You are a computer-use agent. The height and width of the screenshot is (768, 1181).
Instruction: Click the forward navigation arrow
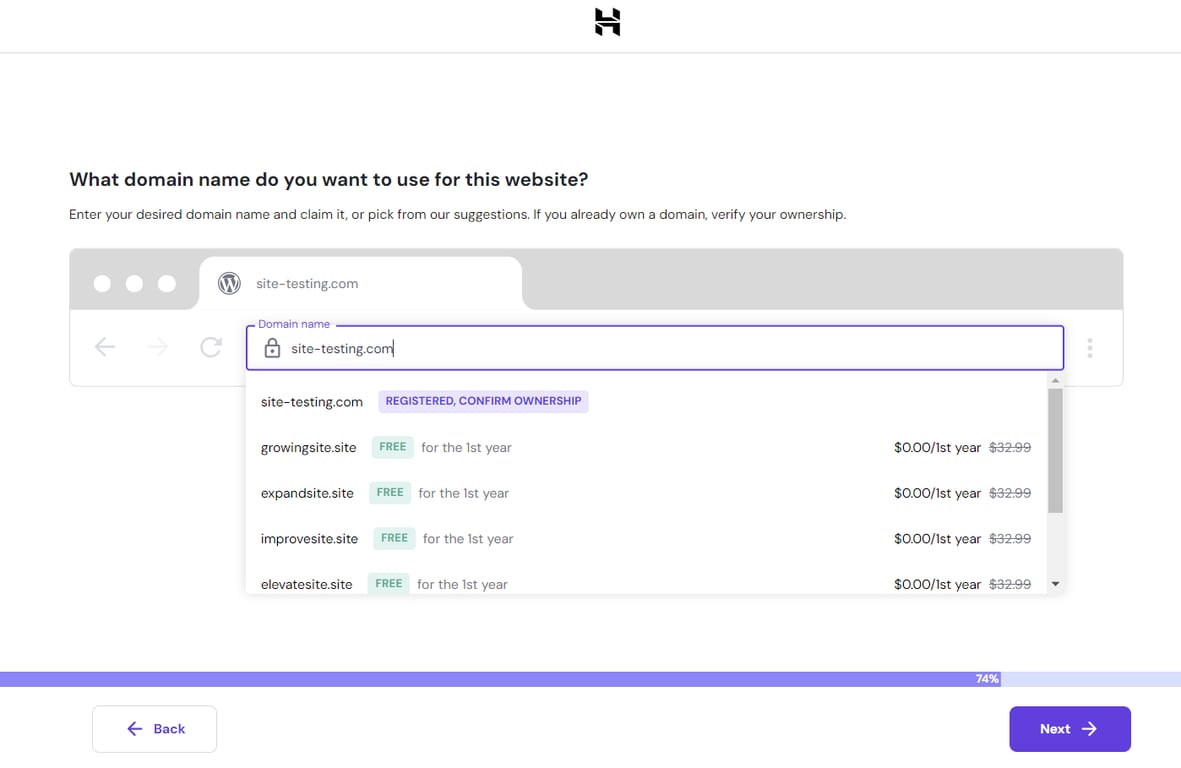pos(157,346)
